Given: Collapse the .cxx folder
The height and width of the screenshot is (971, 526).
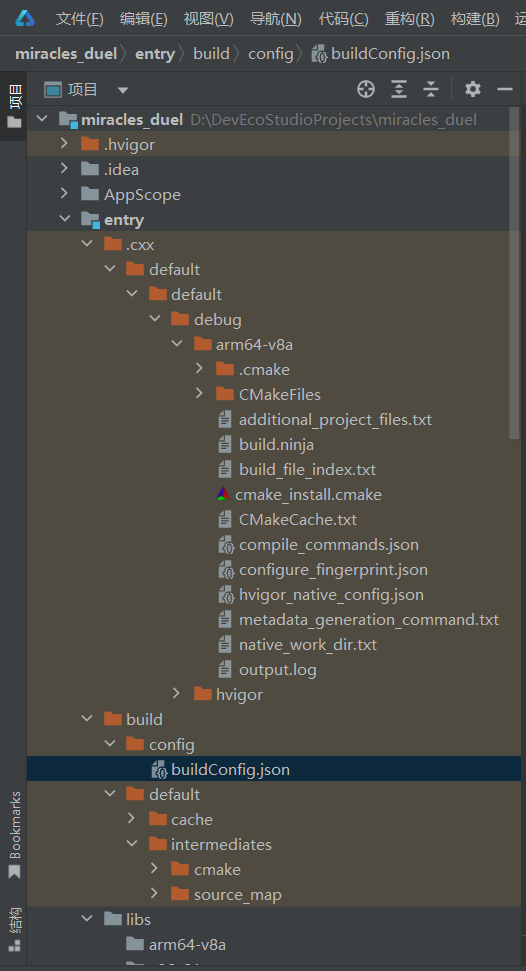Looking at the screenshot, I should click(x=87, y=244).
